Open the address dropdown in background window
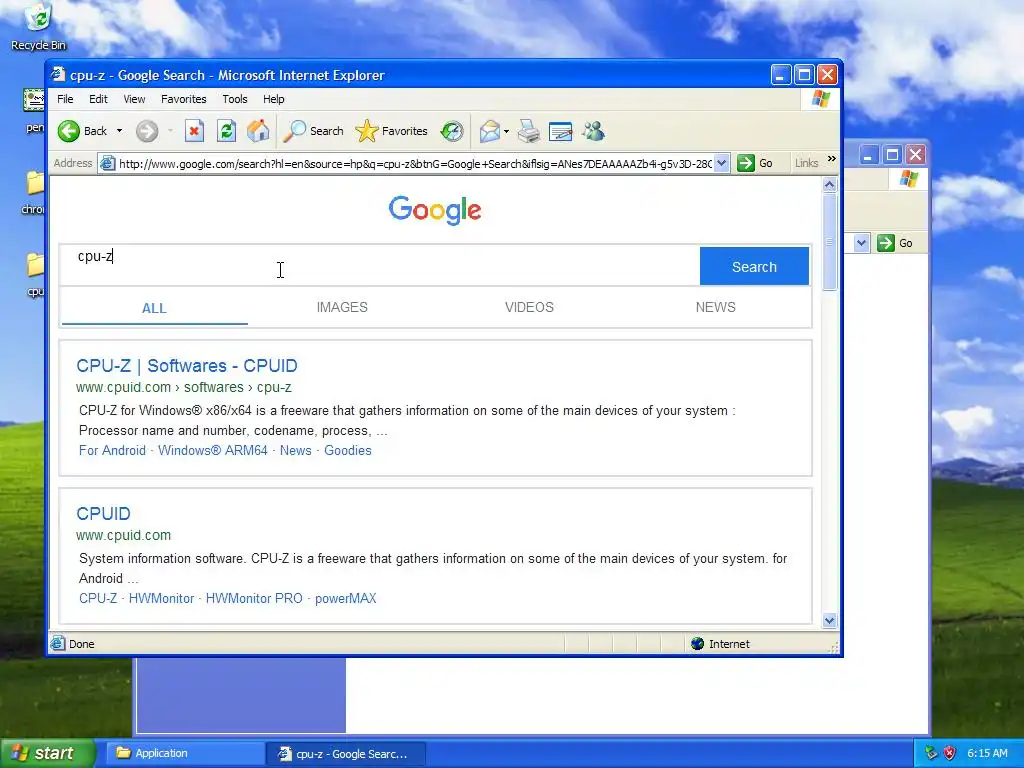Viewport: 1024px width, 768px height. pyautogui.click(x=861, y=243)
